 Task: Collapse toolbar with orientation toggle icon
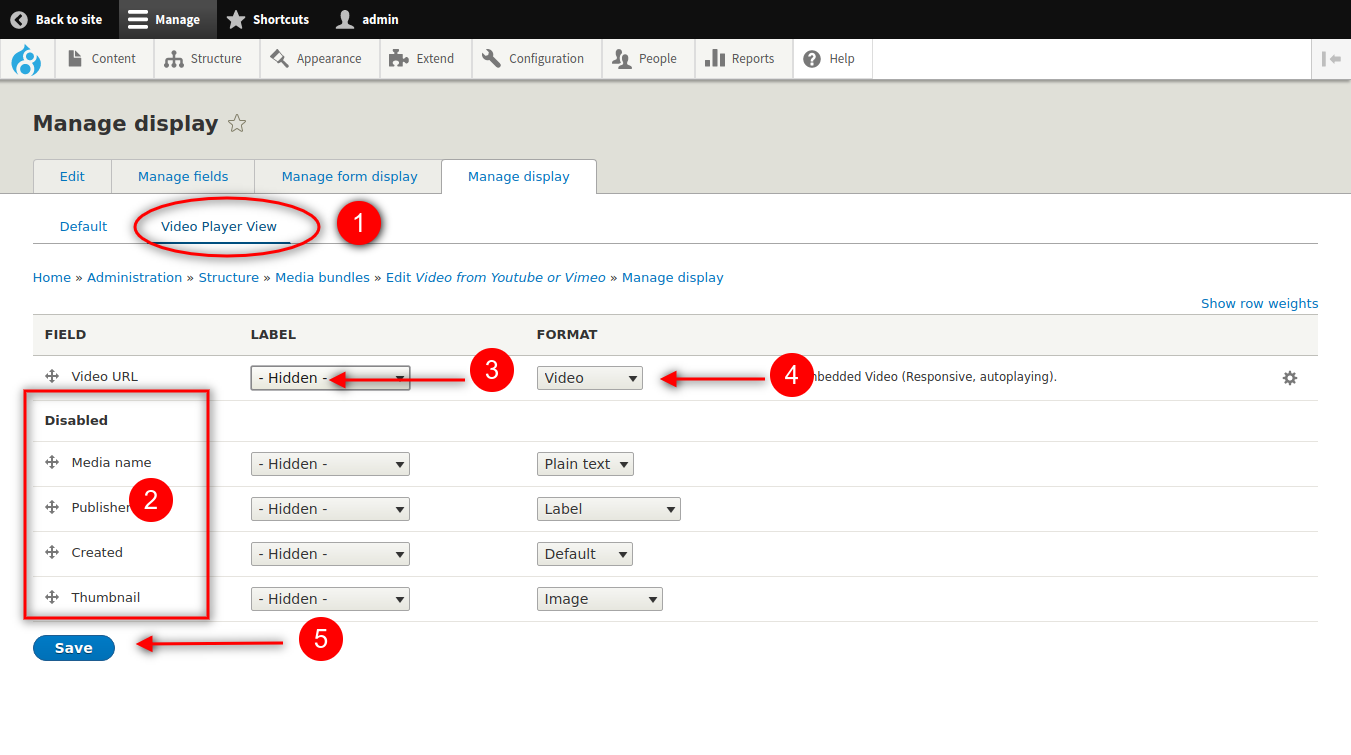(1331, 59)
